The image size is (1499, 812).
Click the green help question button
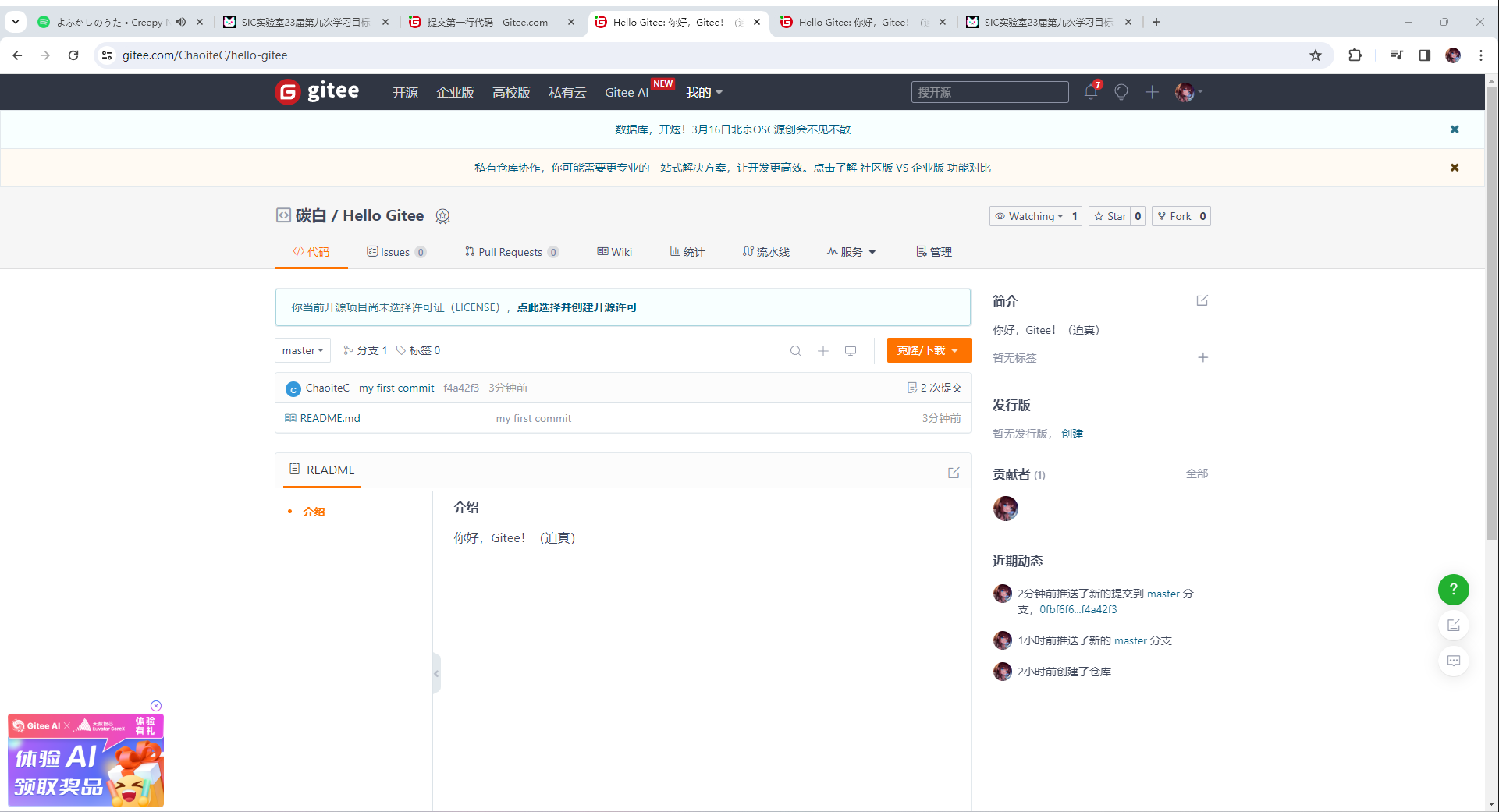coord(1454,590)
